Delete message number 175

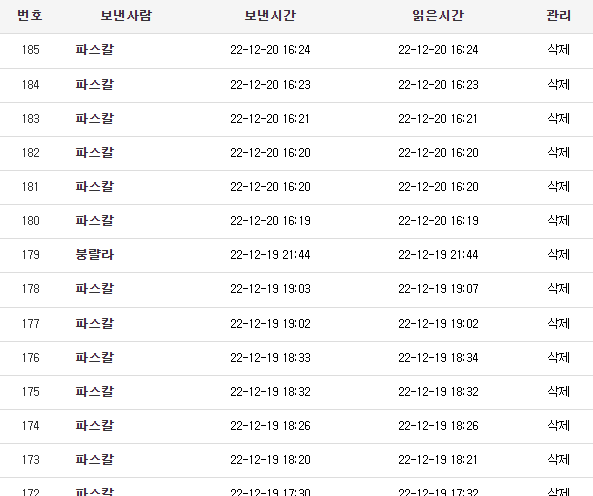(558, 391)
